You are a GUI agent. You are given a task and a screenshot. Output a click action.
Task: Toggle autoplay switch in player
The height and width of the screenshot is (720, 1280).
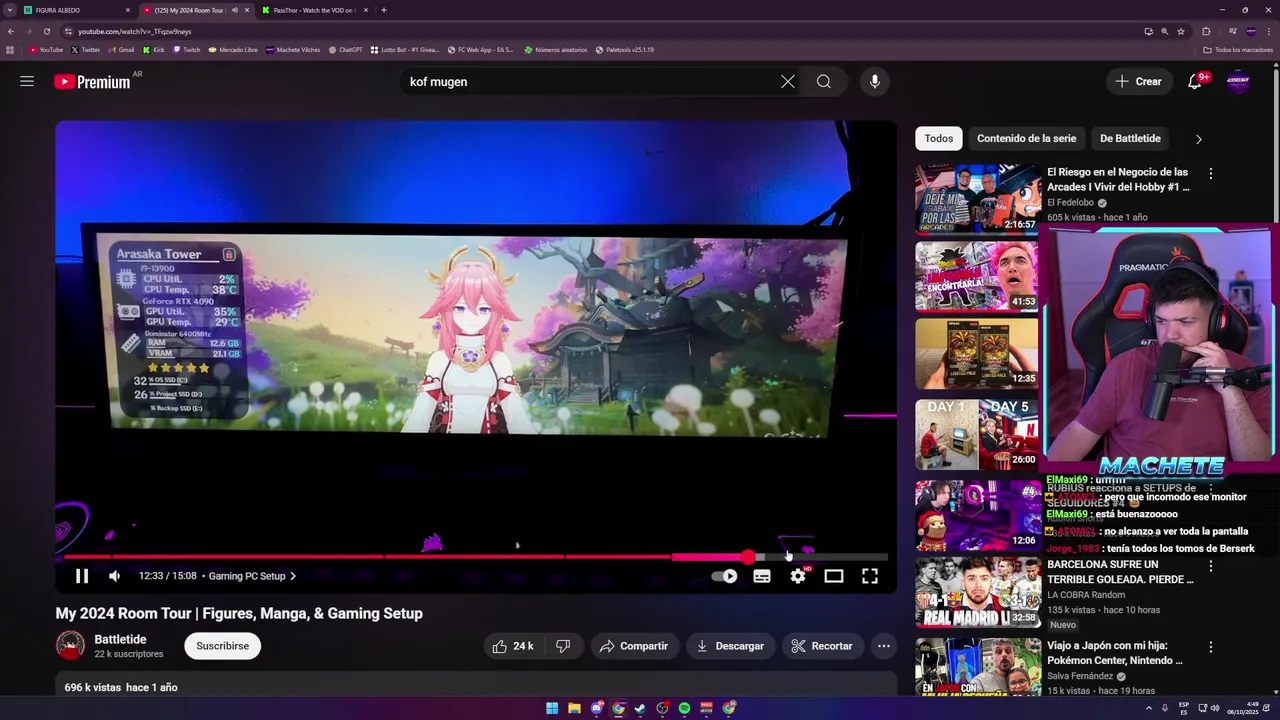point(725,576)
